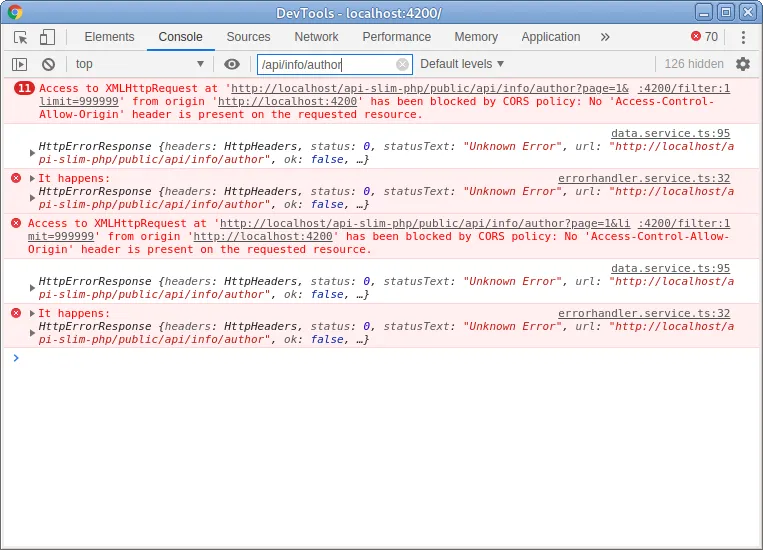This screenshot has height=550, width=763.
Task: Close the DevTools window
Action: (748, 12)
